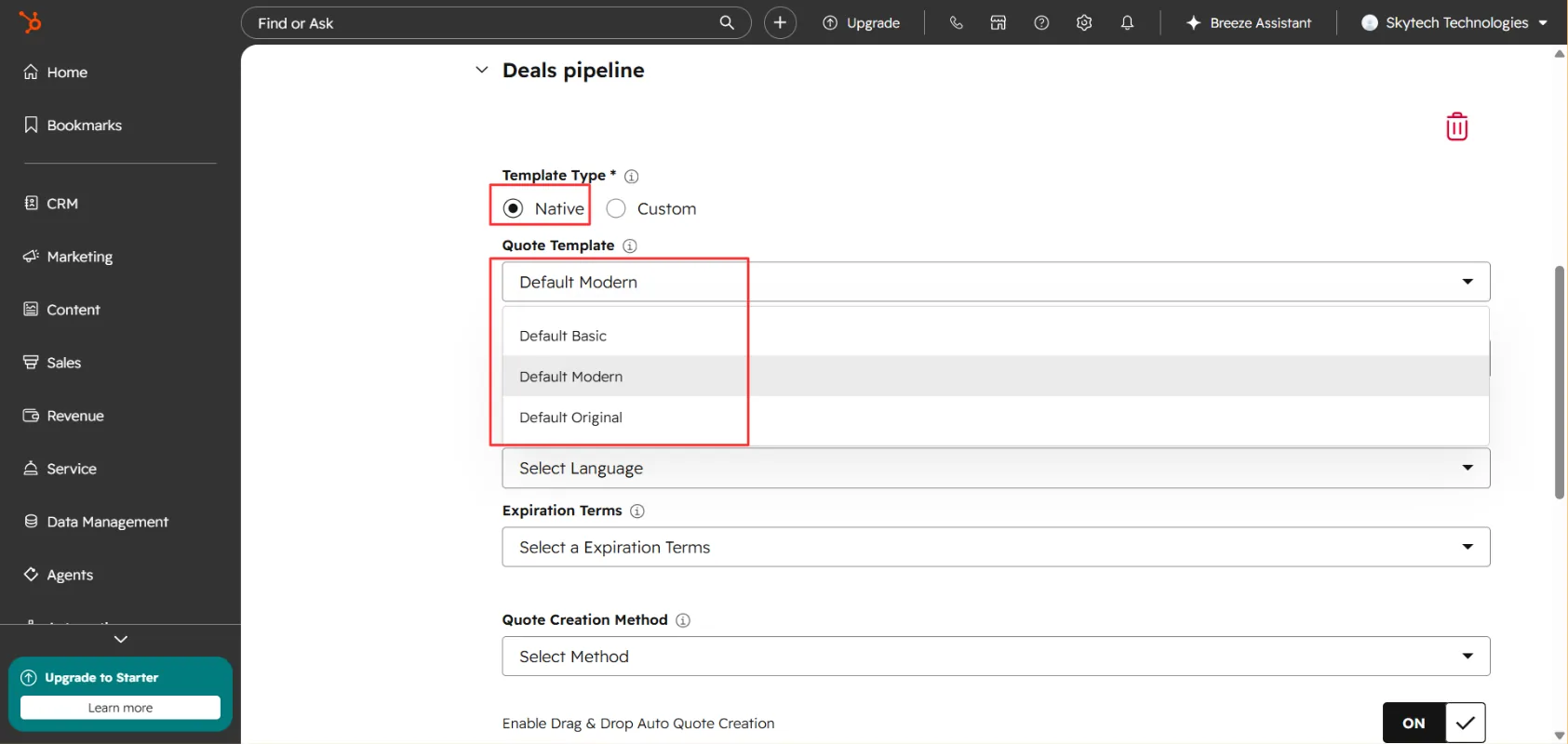Screen dimensions: 1568x744
Task: Click Learn more in upgrade card
Action: coord(120,708)
